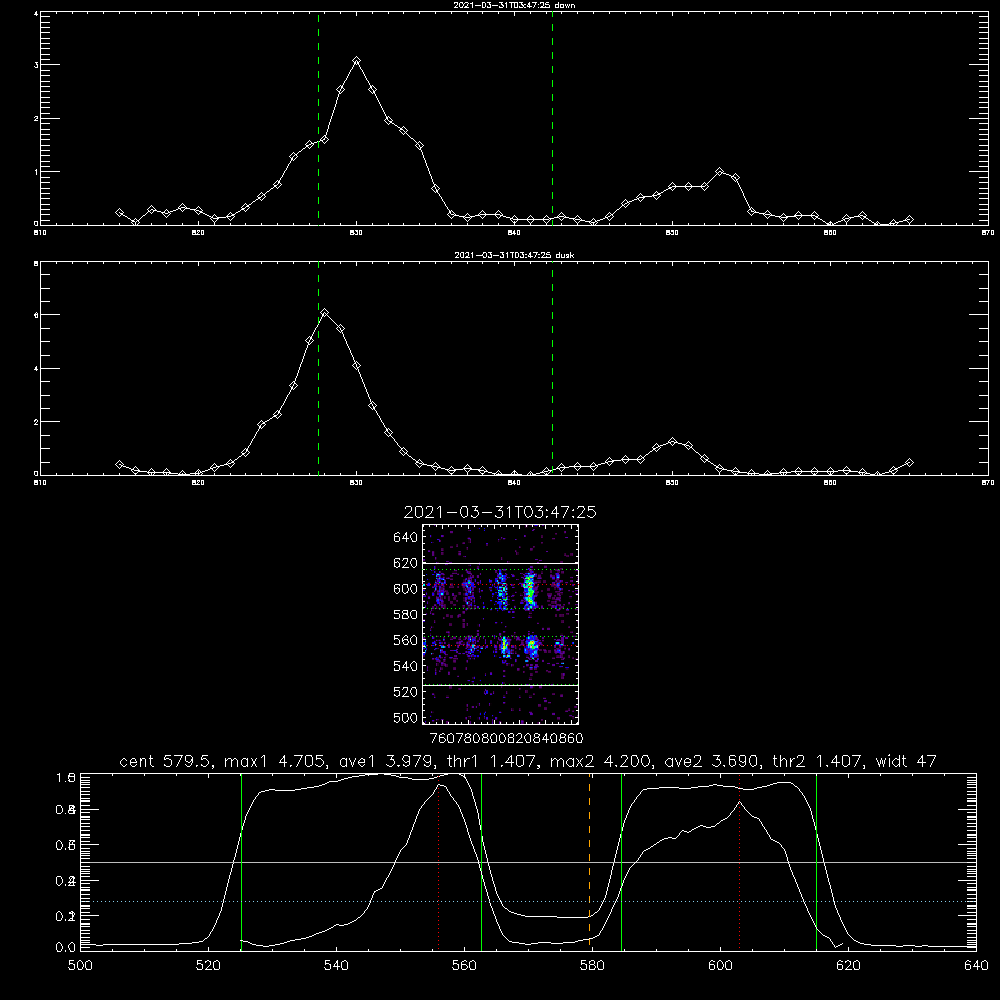
Task: Click the heatmap x-axis labels 760780800820840860
Action: coord(506,739)
